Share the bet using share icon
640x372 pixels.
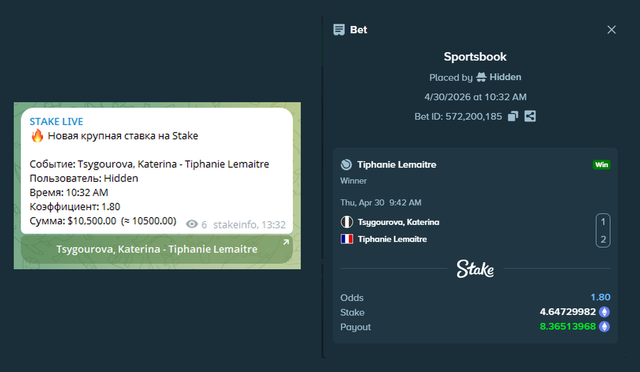pyautogui.click(x=530, y=116)
